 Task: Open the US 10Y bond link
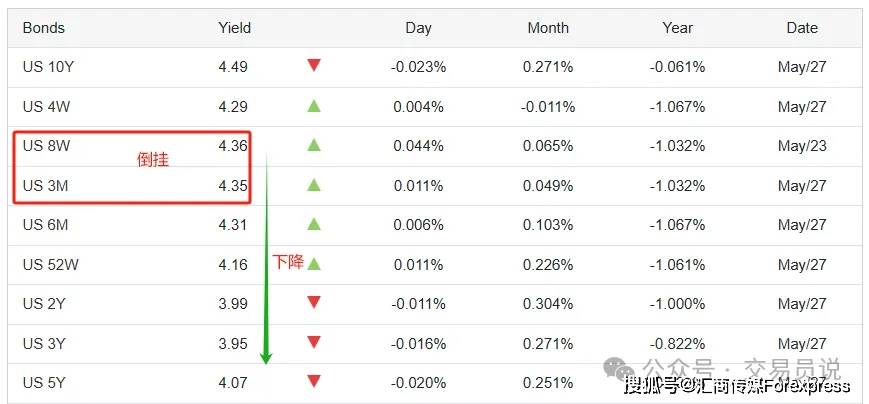(48, 67)
